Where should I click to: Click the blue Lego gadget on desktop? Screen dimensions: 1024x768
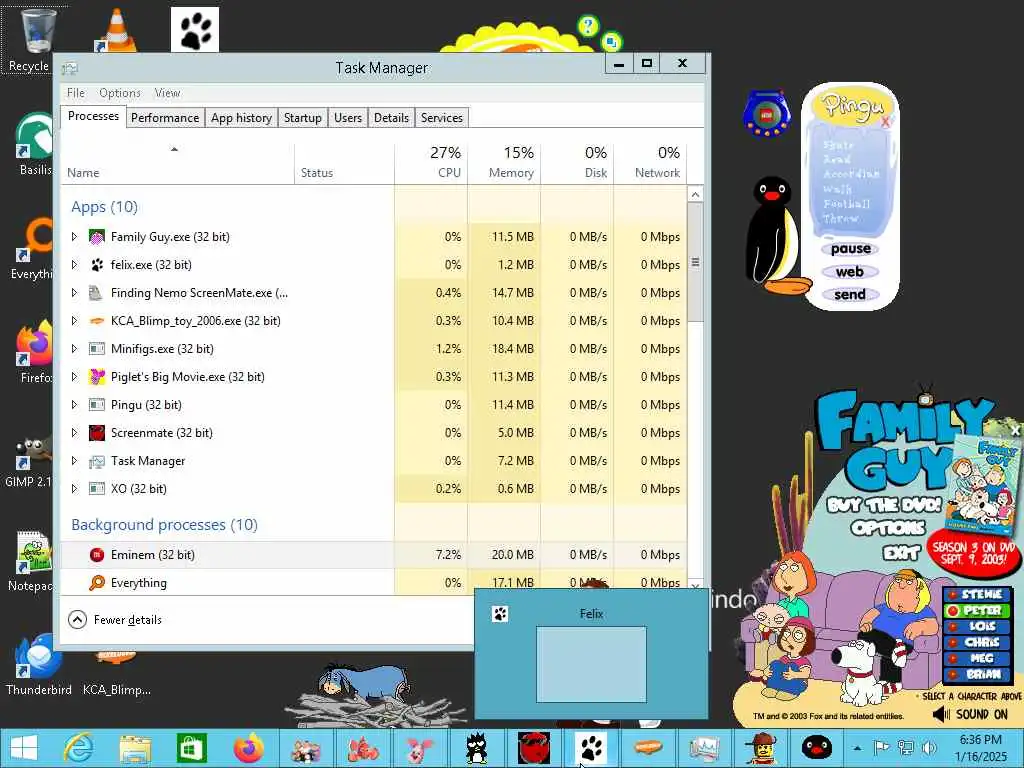(767, 113)
